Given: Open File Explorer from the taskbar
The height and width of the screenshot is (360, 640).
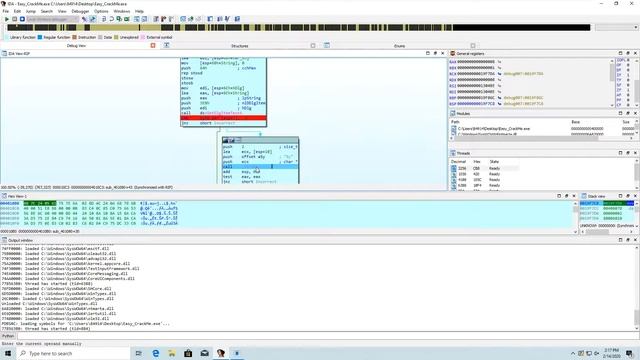Looking at the screenshot, I should click(172, 353).
